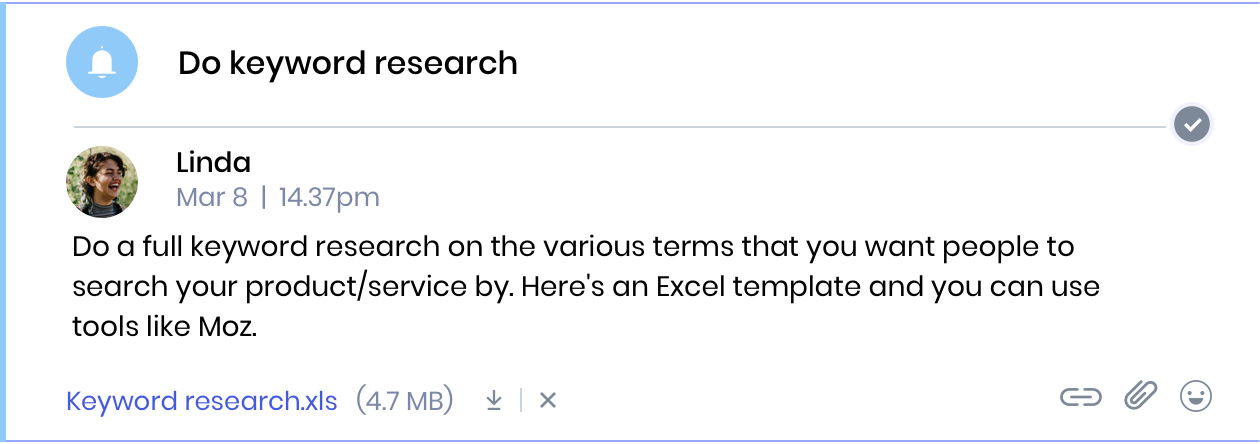Click the horizontal divider below the title
This screenshot has width=1260, height=444.
click(x=622, y=127)
